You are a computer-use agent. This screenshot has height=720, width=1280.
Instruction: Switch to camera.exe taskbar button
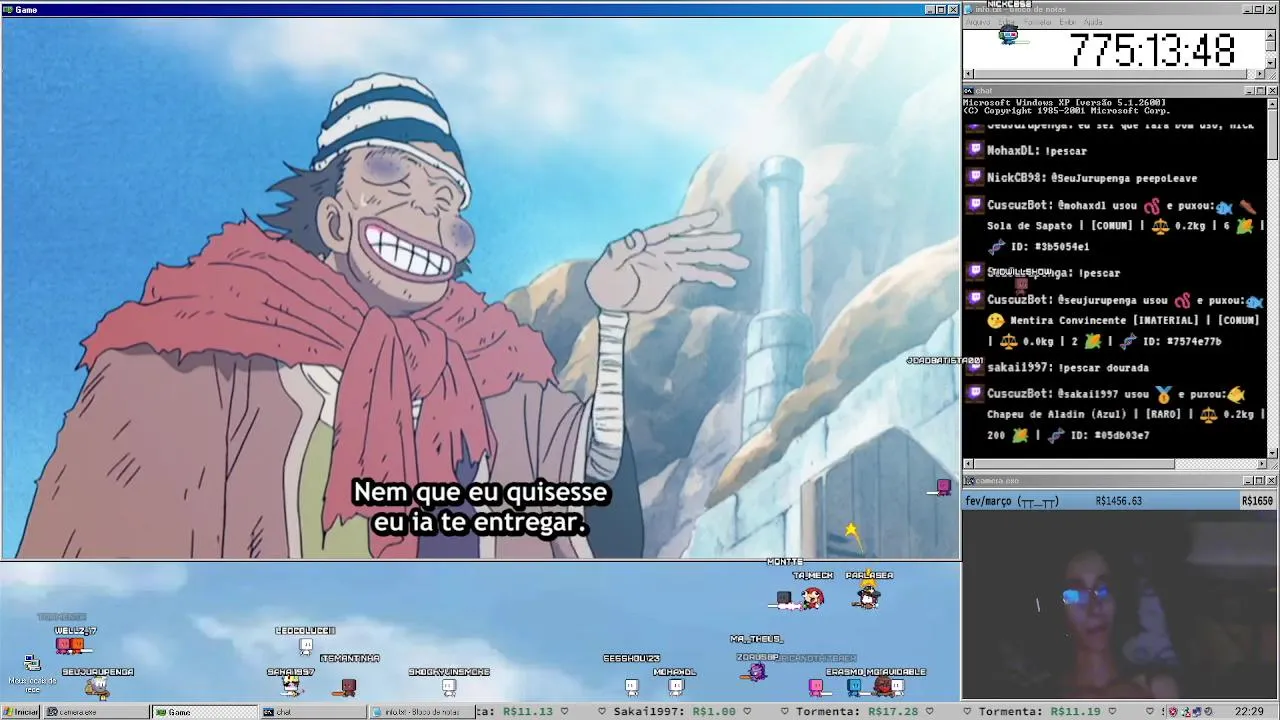98,712
